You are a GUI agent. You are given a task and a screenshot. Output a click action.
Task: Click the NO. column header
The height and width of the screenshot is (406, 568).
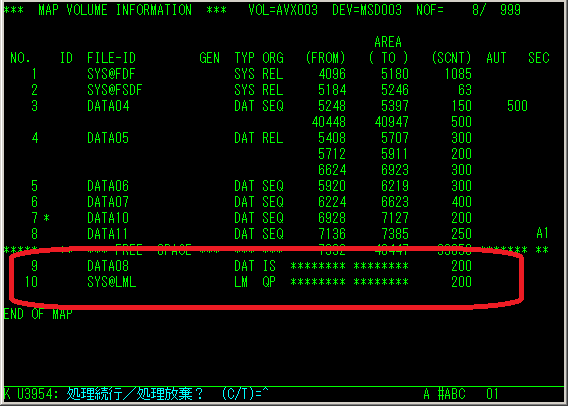pyautogui.click(x=20, y=58)
